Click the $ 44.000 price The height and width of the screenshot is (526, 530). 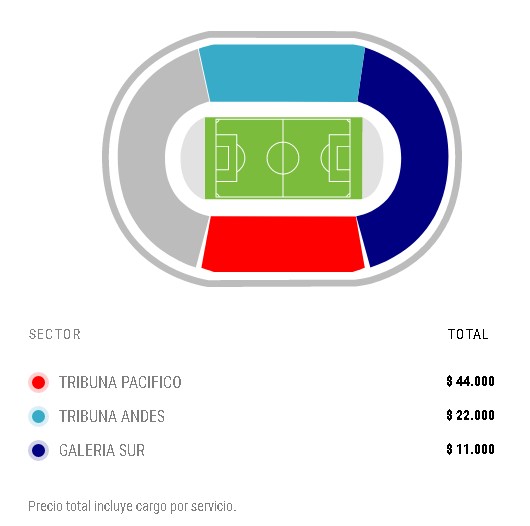click(470, 381)
